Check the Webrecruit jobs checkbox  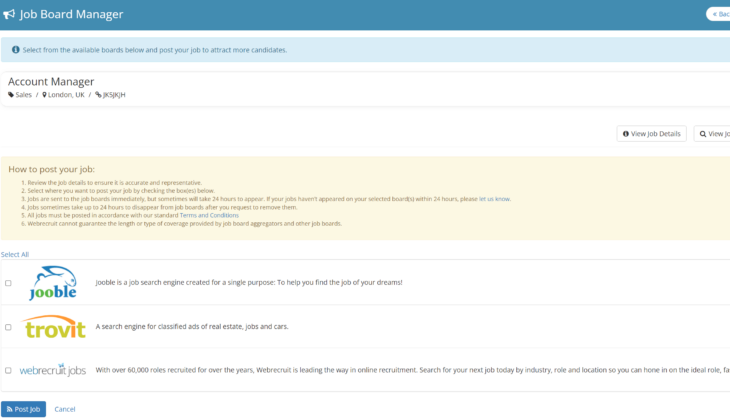click(8, 370)
